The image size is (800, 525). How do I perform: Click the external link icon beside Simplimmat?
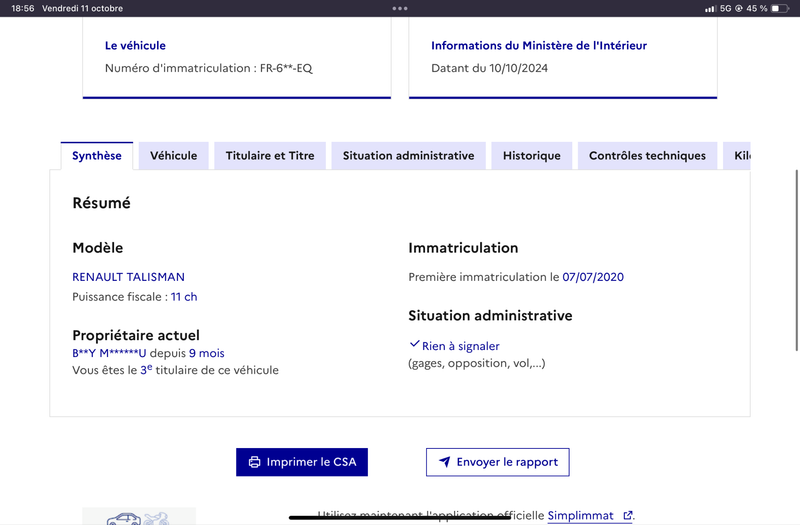(628, 515)
